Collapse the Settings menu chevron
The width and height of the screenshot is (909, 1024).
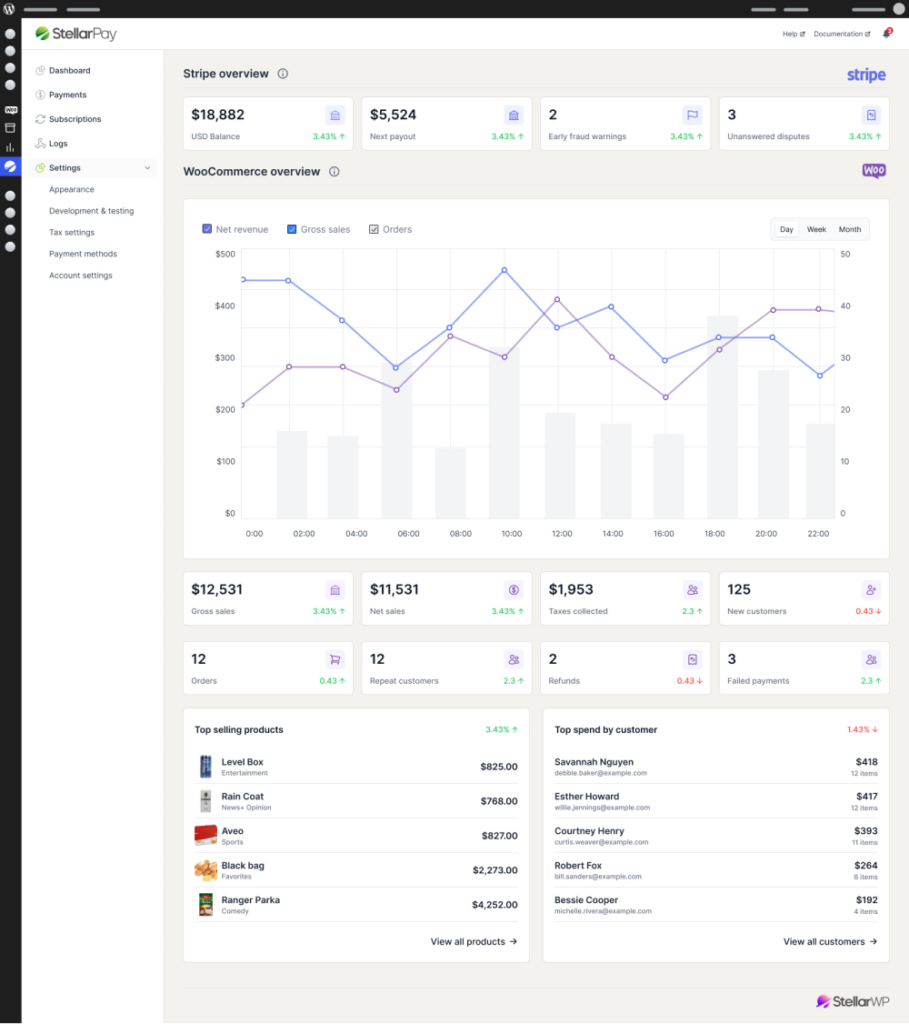[148, 168]
